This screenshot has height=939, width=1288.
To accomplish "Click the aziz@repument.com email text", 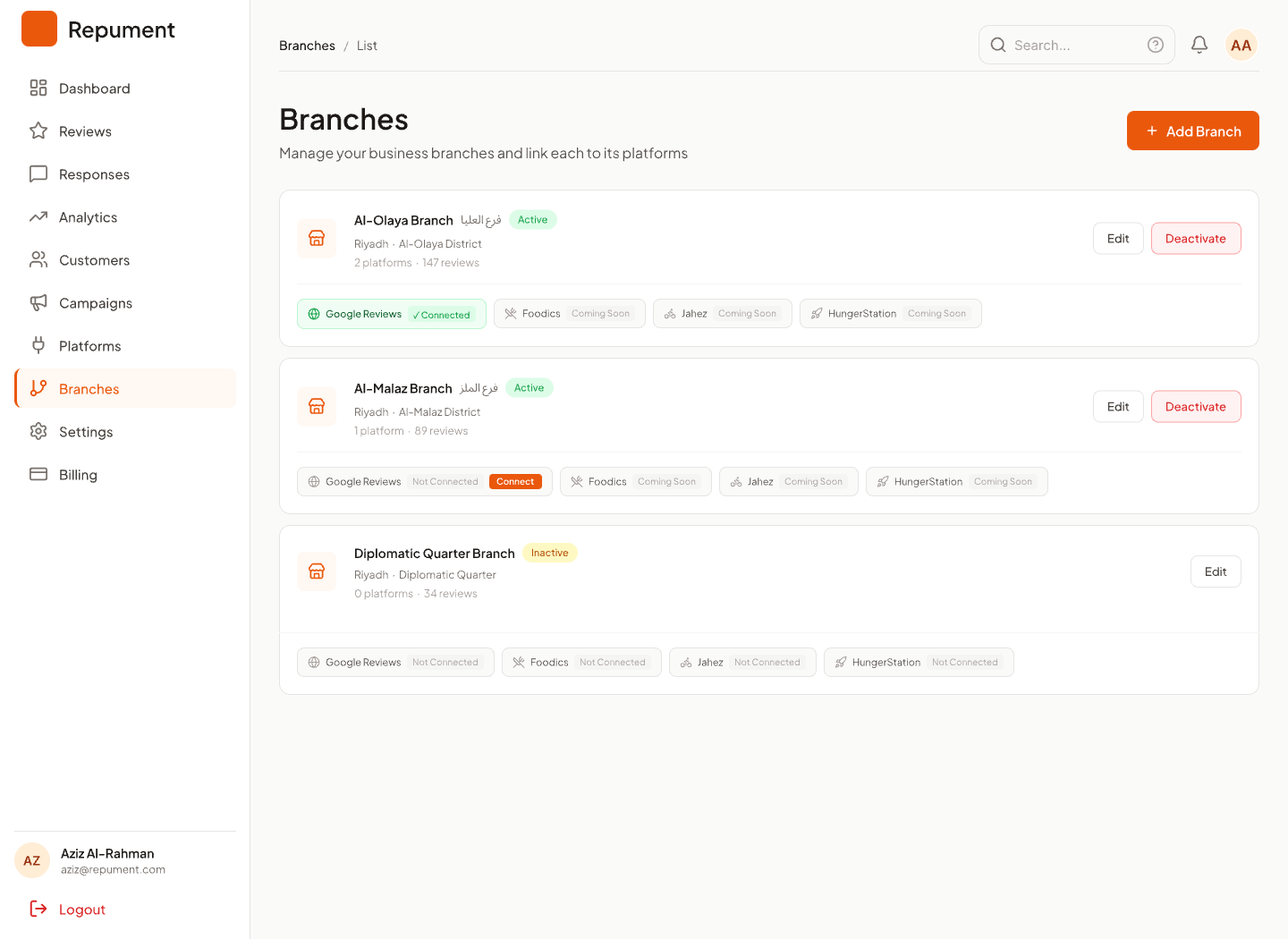I will tap(113, 870).
